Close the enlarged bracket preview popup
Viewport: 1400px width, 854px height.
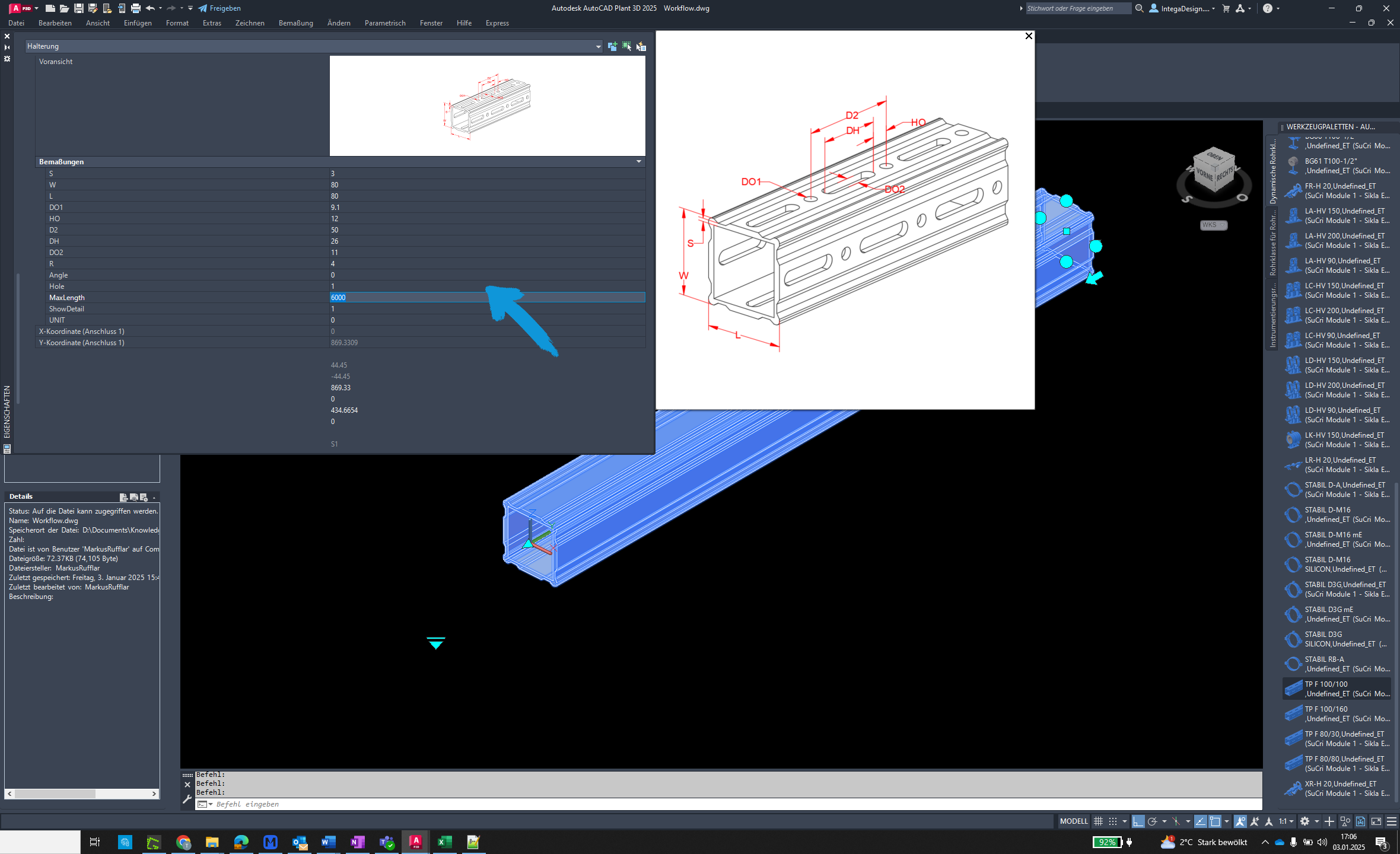[x=1029, y=36]
